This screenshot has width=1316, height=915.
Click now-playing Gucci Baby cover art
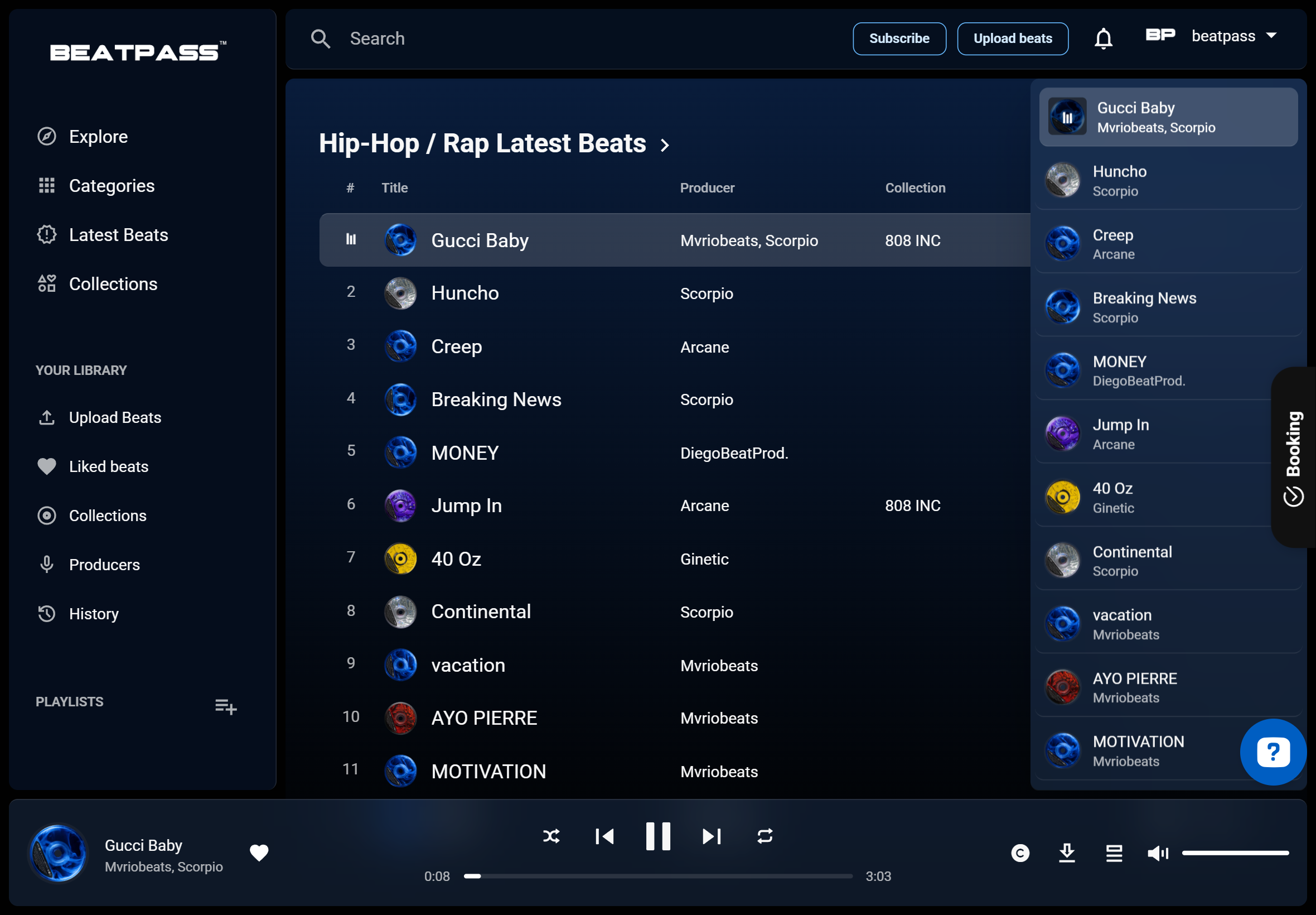point(58,853)
